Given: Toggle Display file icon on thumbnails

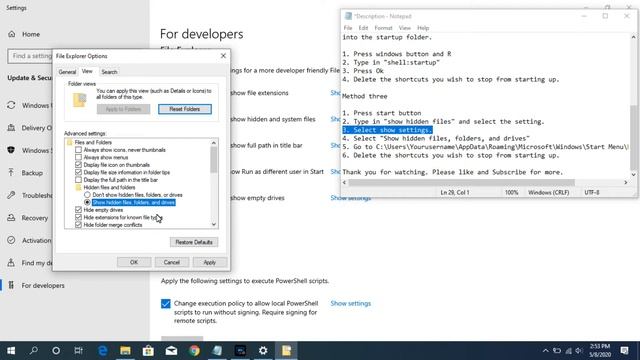Looking at the screenshot, I should coord(78,165).
